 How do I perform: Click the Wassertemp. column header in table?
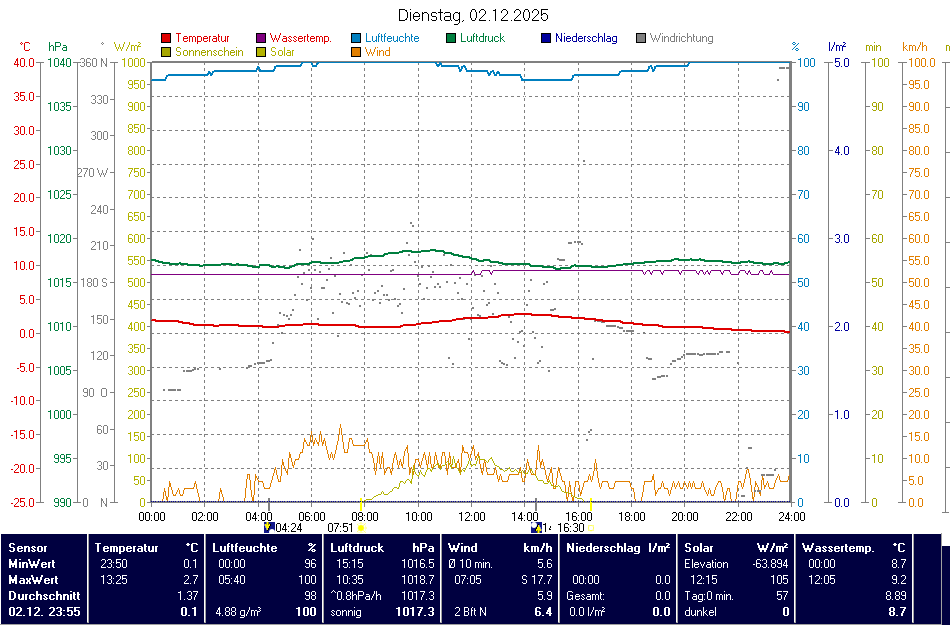[838, 548]
